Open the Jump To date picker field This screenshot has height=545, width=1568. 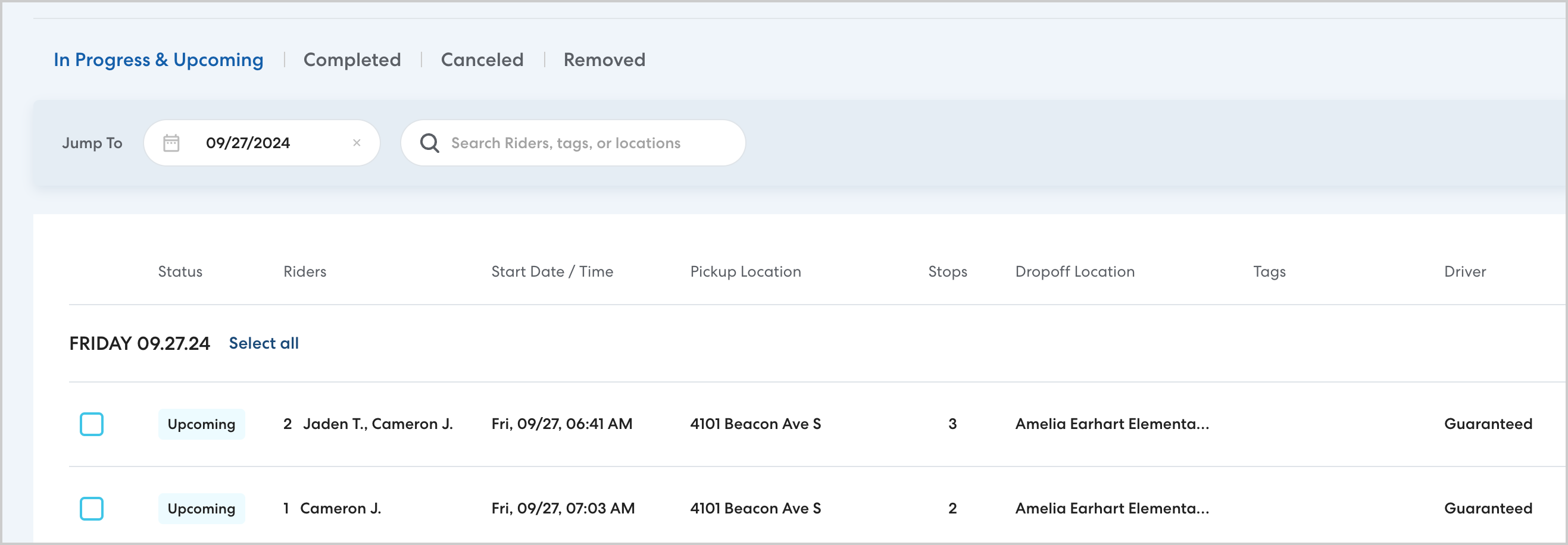[x=255, y=143]
